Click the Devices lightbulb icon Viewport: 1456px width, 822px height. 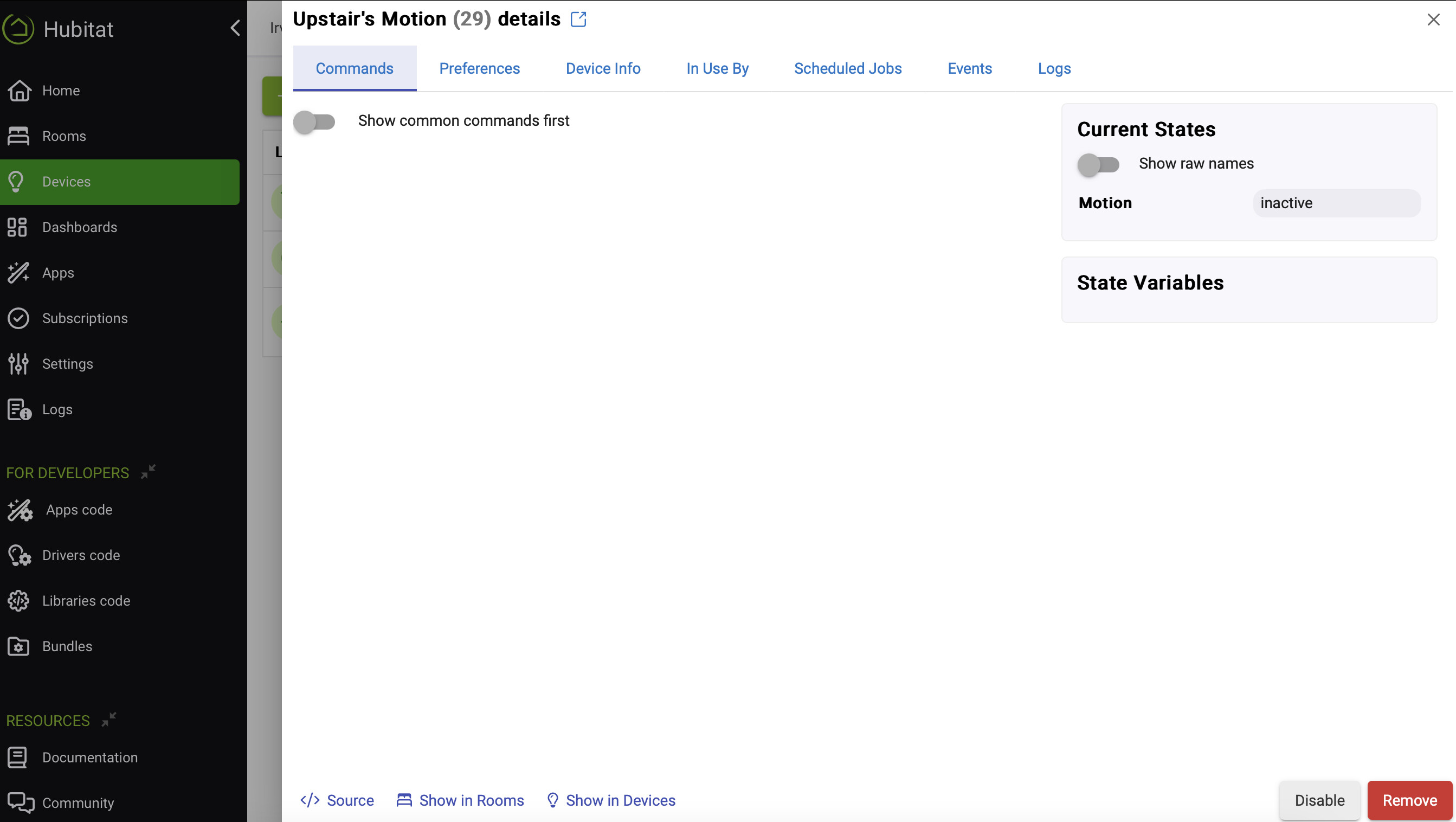click(16, 182)
